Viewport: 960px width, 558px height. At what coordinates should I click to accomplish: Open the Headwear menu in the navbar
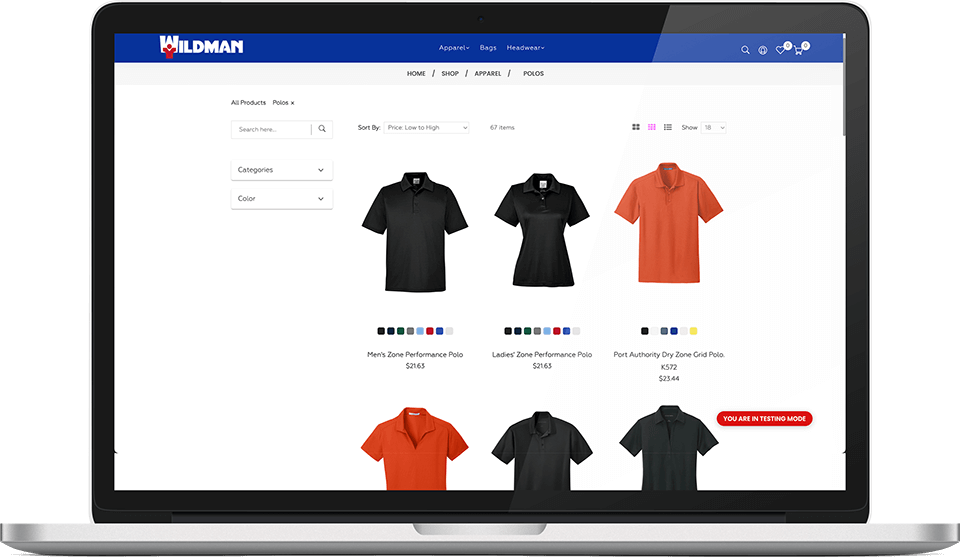(x=525, y=48)
